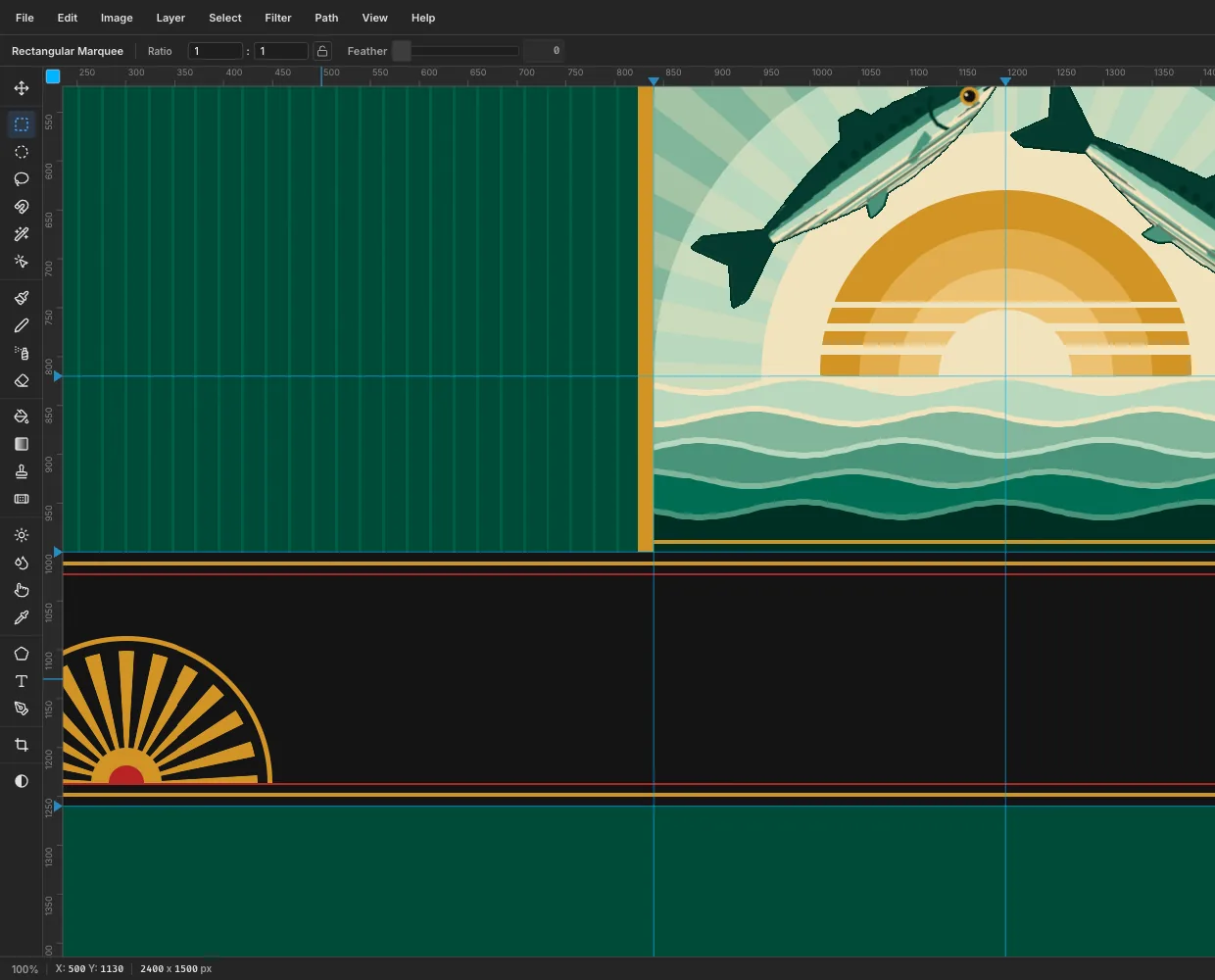Select the Polygon shape tool
1215x980 pixels.
point(22,654)
